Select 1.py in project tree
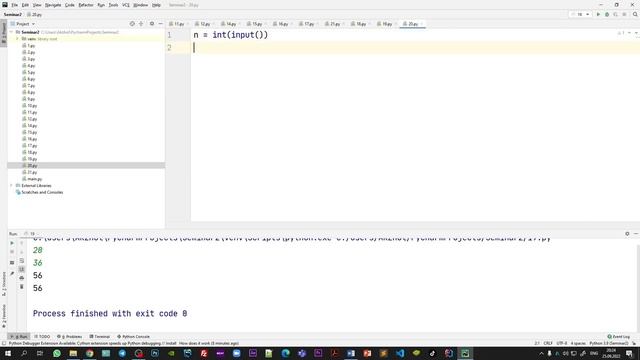Image resolution: width=640 pixels, height=360 pixels. point(31,46)
